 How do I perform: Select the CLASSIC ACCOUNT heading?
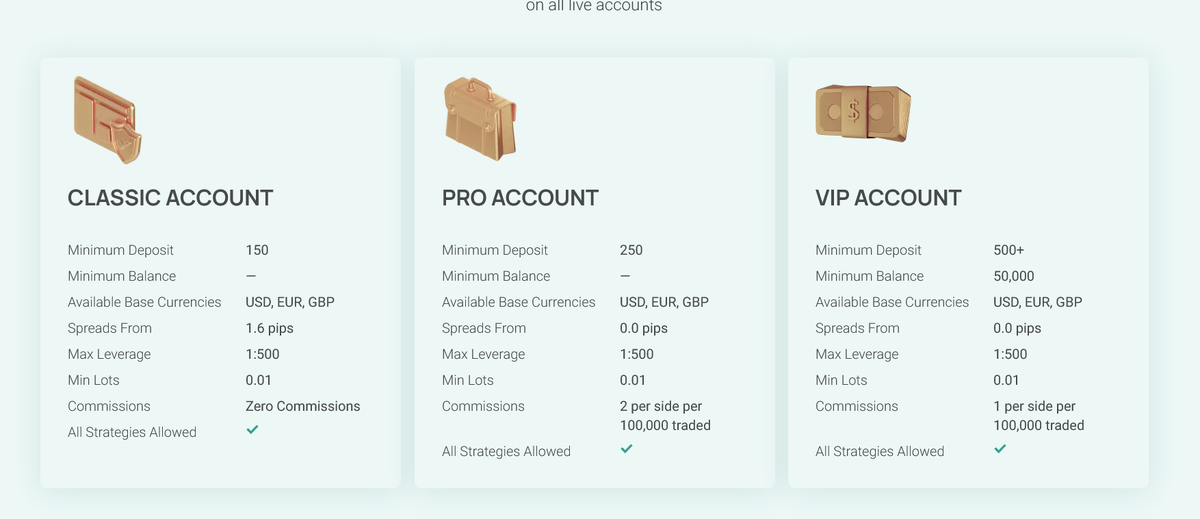[x=170, y=198]
